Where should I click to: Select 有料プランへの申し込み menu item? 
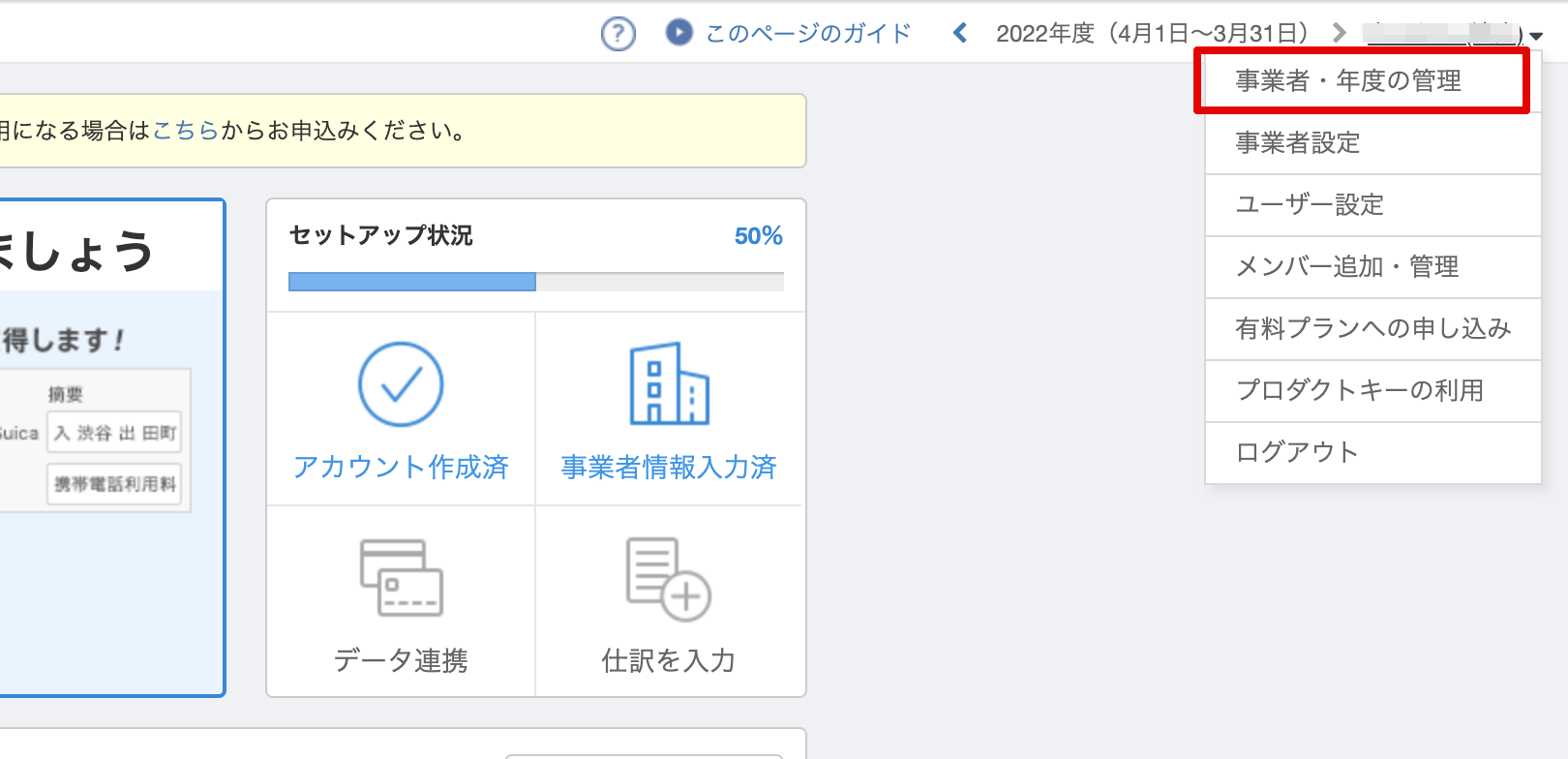[1372, 329]
